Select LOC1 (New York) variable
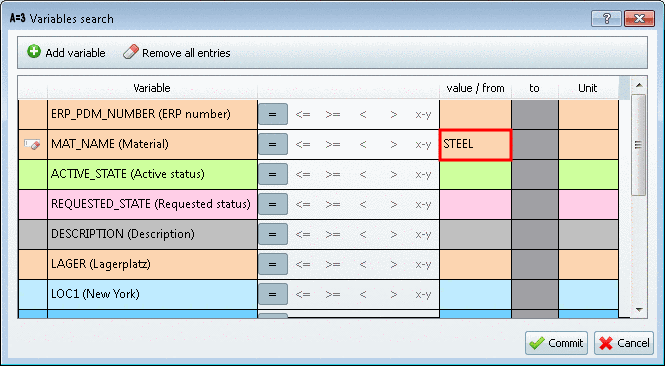665x366 pixels. tap(152, 295)
